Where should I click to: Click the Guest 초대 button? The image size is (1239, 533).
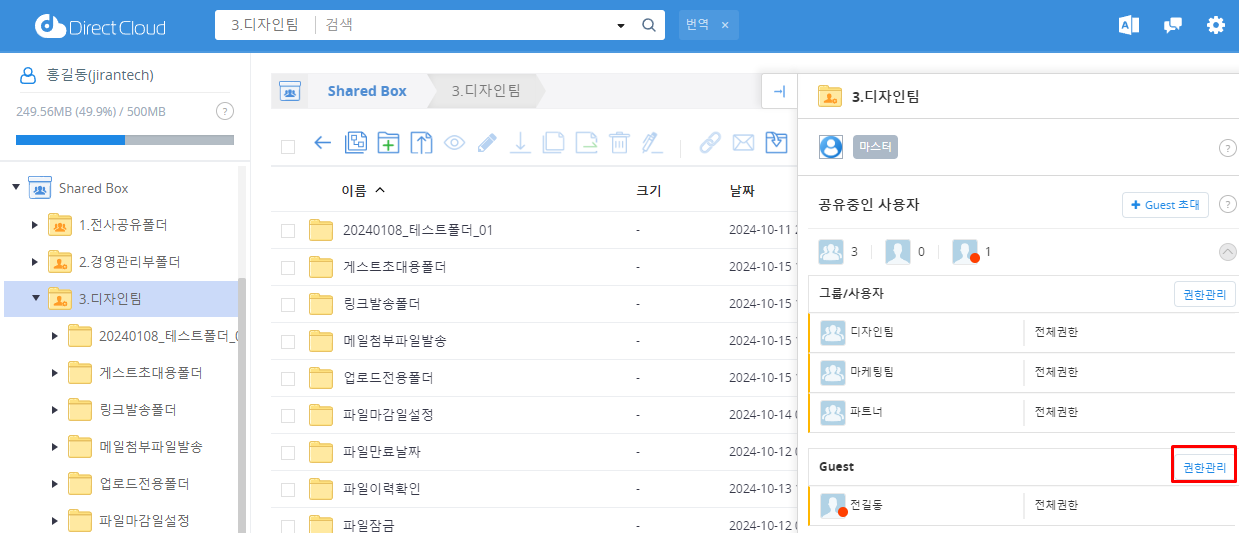[1165, 205]
